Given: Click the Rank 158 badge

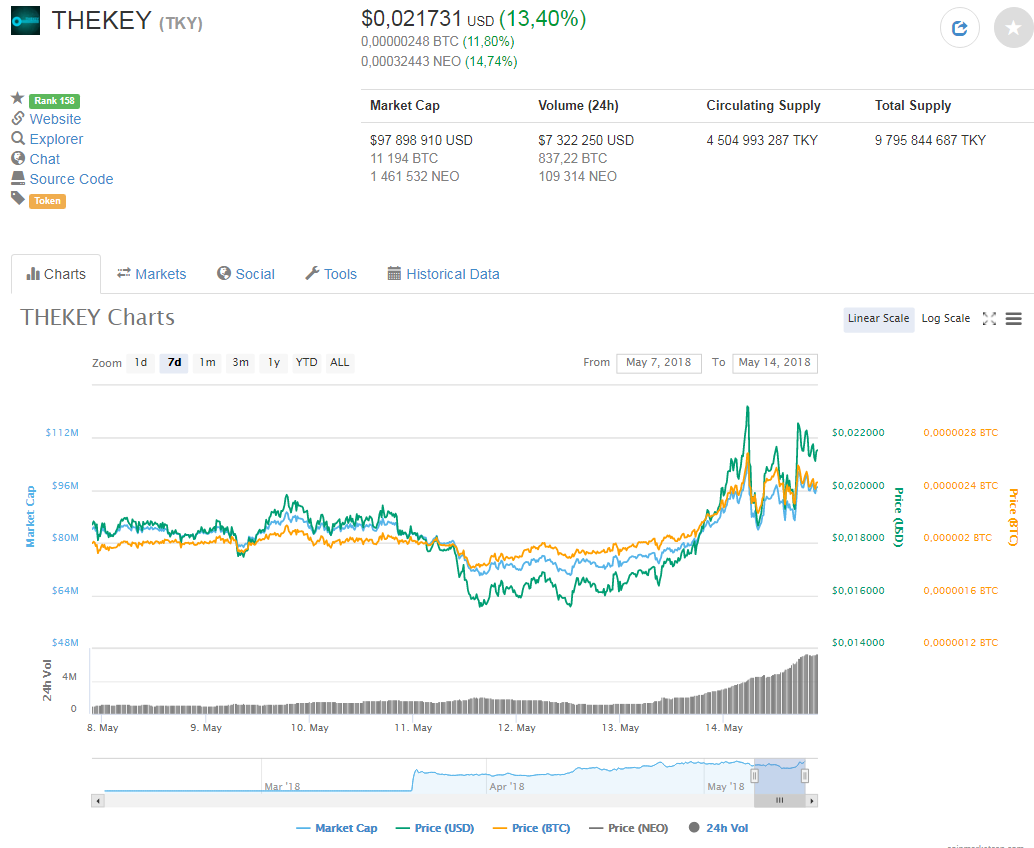Looking at the screenshot, I should tap(55, 101).
